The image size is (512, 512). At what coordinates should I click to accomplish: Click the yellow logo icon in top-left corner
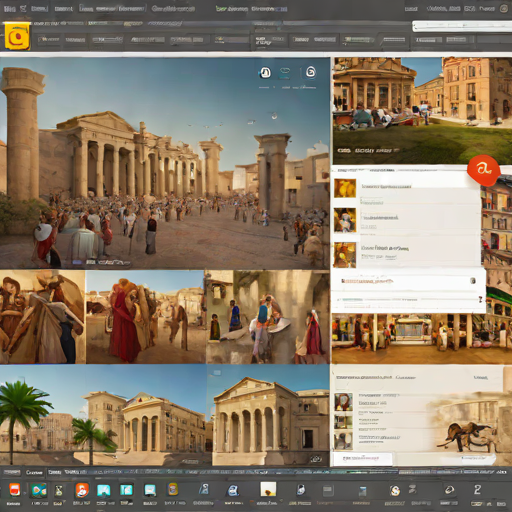click(17, 36)
